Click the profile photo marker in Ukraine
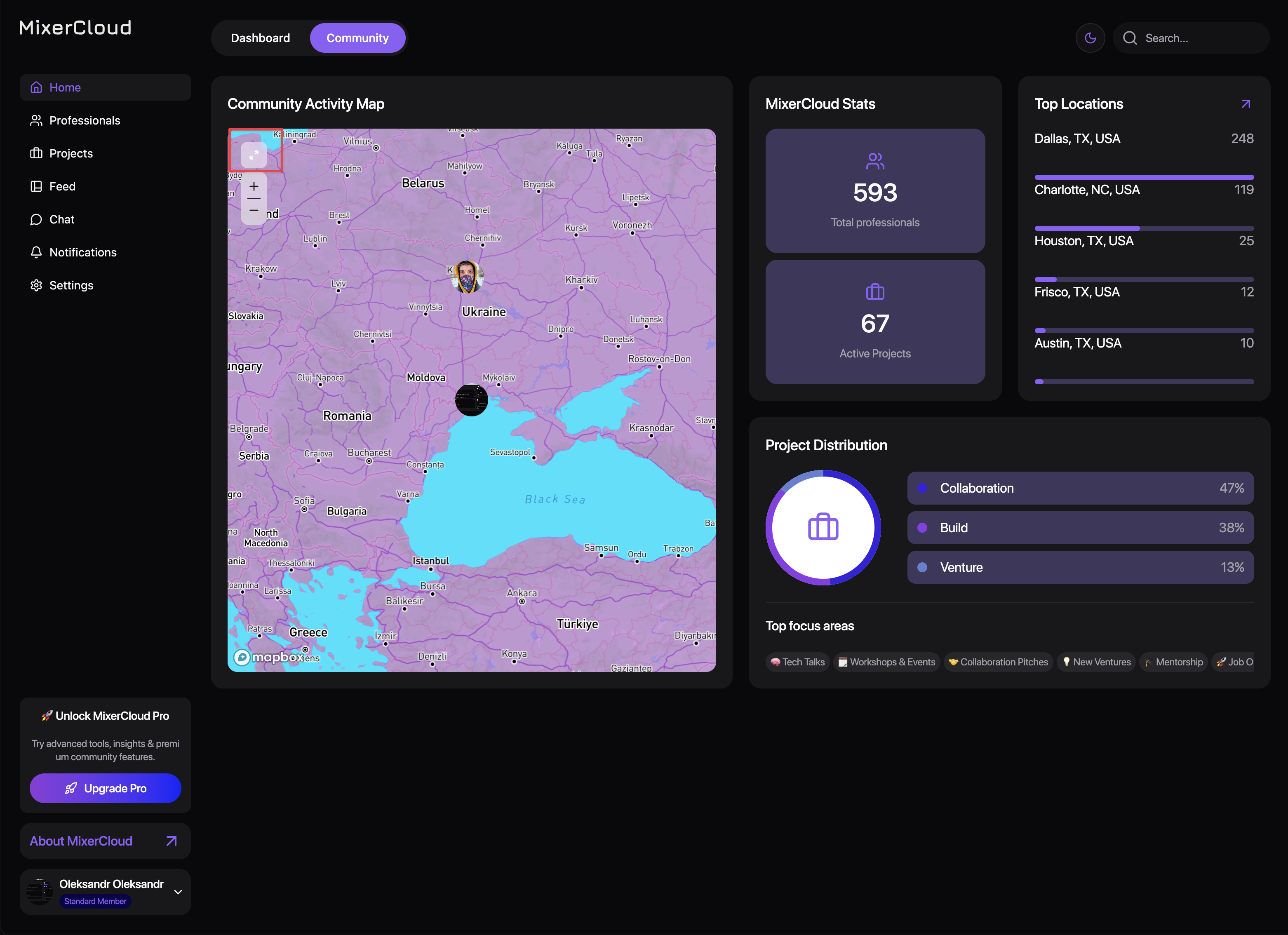Viewport: 1288px width, 935px height. tap(467, 277)
